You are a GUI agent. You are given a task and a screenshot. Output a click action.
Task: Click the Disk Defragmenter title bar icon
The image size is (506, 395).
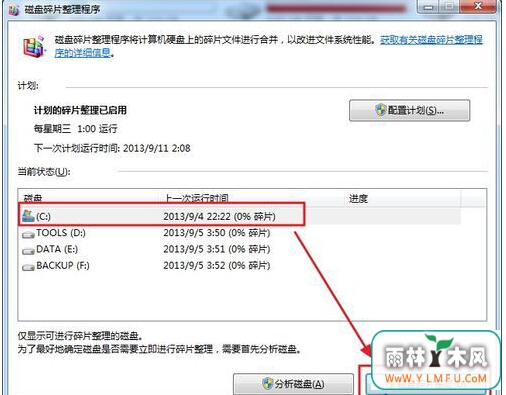[x=14, y=10]
